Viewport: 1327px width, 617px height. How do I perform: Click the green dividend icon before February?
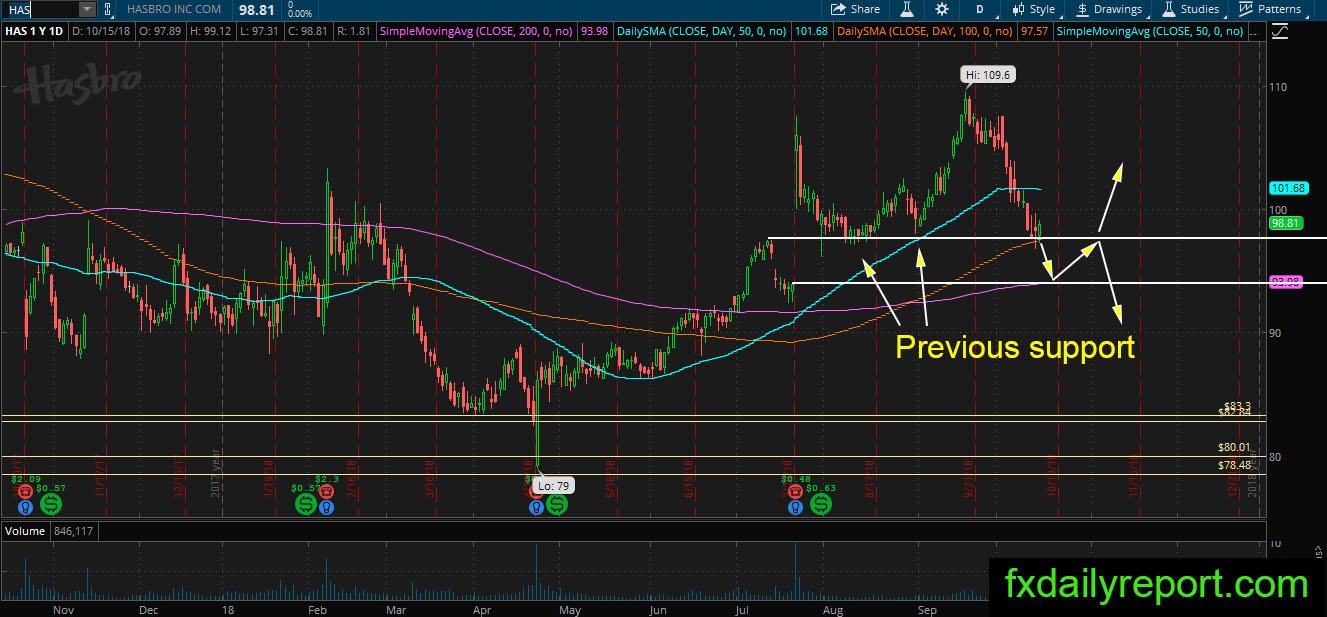coord(306,506)
